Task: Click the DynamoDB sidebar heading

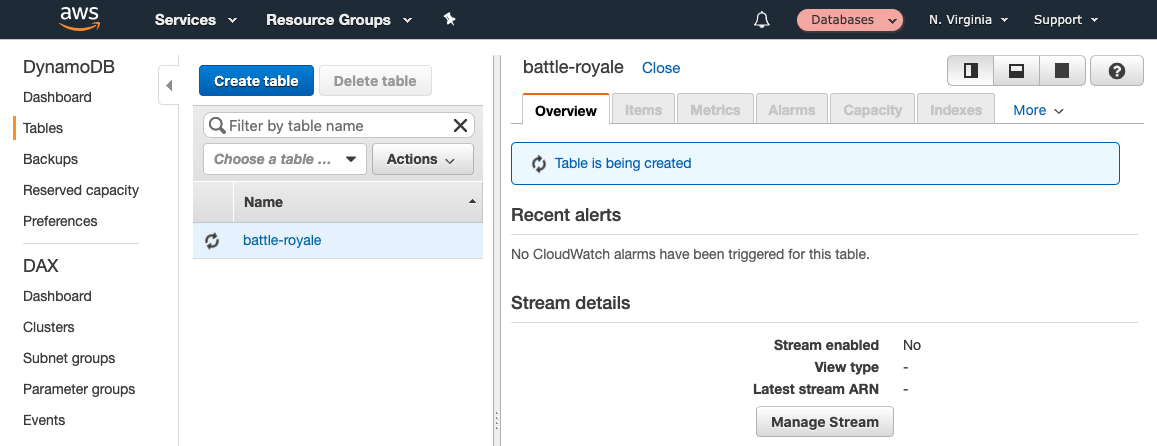Action: 69,66
